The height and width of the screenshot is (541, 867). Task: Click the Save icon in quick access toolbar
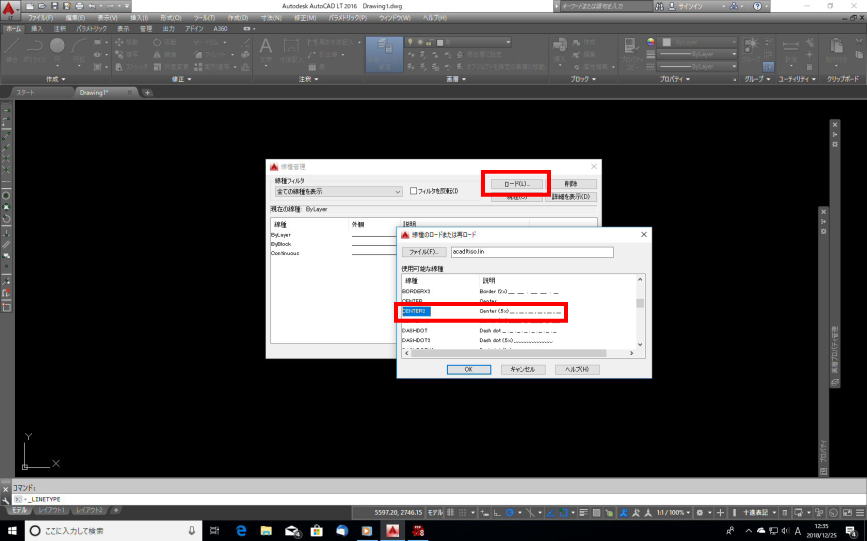point(54,6)
